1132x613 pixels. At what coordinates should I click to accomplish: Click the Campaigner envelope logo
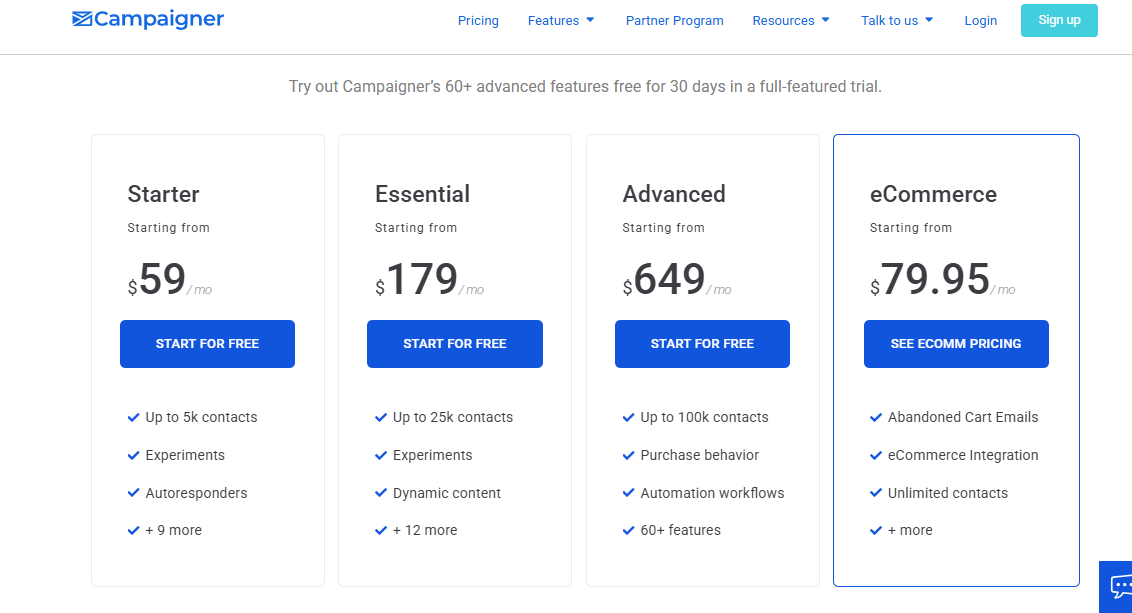click(83, 20)
